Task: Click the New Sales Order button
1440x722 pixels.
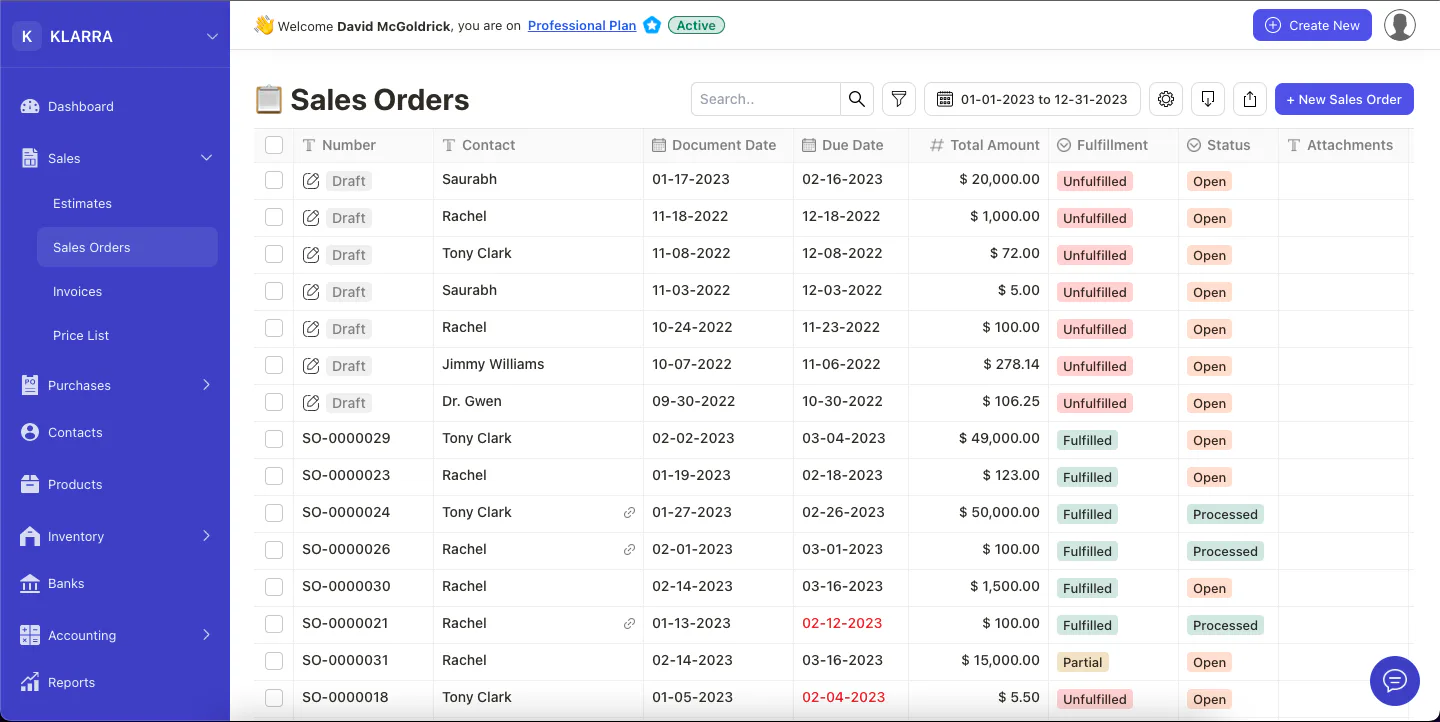Action: [x=1344, y=99]
